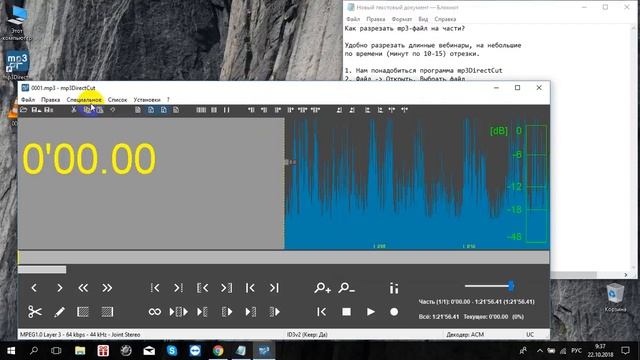This screenshot has width=640, height=360.
Task: Open the Специальное menu
Action: point(84,100)
